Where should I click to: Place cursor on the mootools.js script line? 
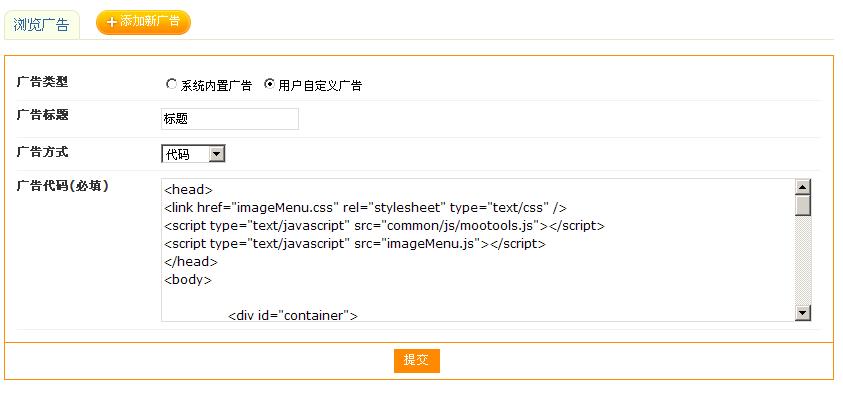384,226
